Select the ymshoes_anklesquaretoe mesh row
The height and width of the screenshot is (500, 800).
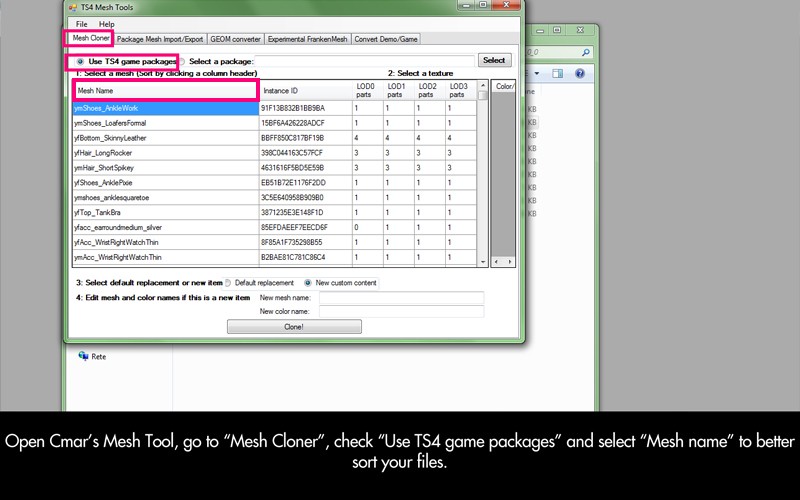pos(166,197)
